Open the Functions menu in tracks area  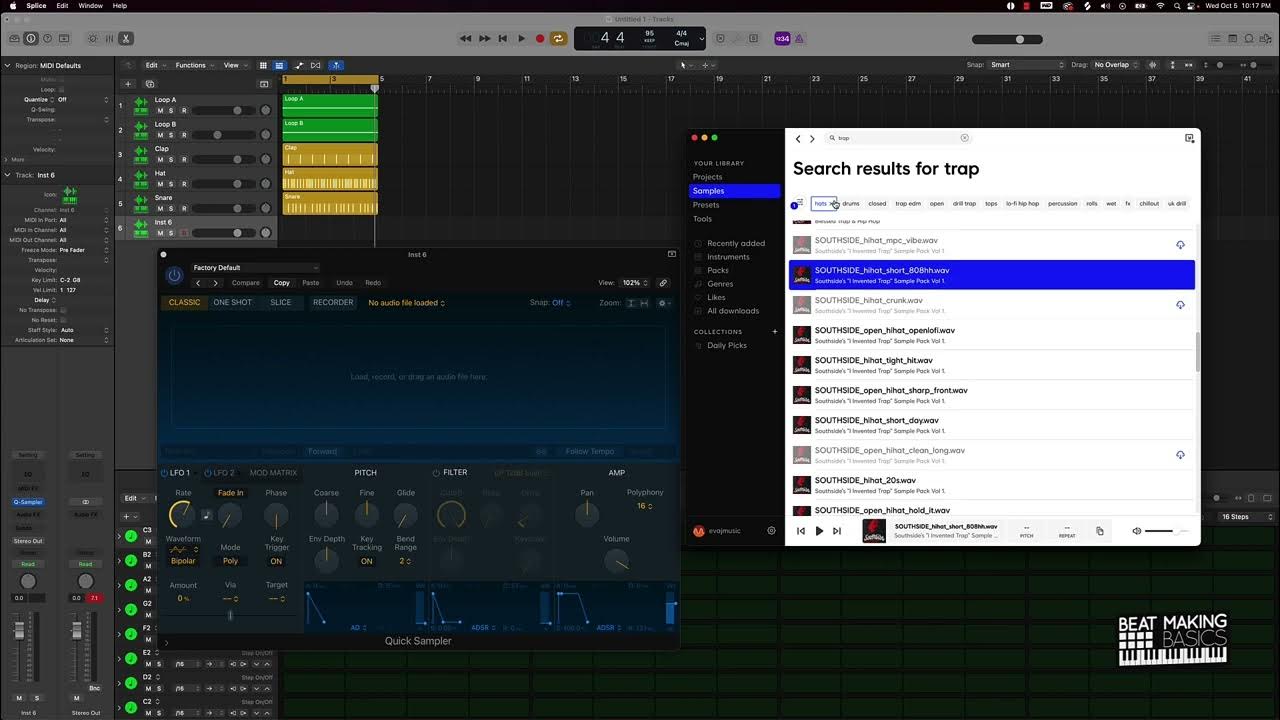pos(194,65)
